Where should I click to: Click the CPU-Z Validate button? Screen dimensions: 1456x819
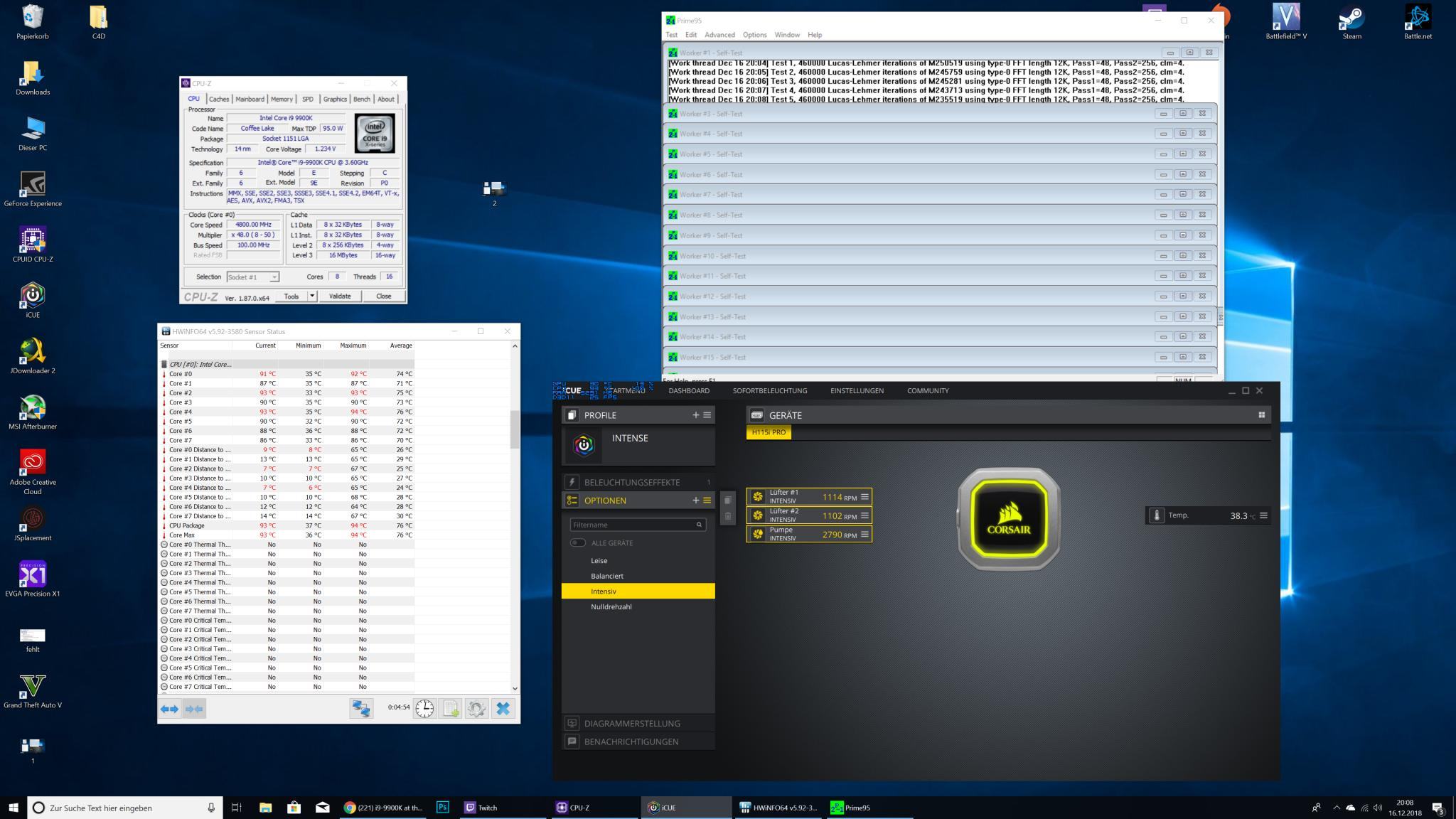click(340, 296)
